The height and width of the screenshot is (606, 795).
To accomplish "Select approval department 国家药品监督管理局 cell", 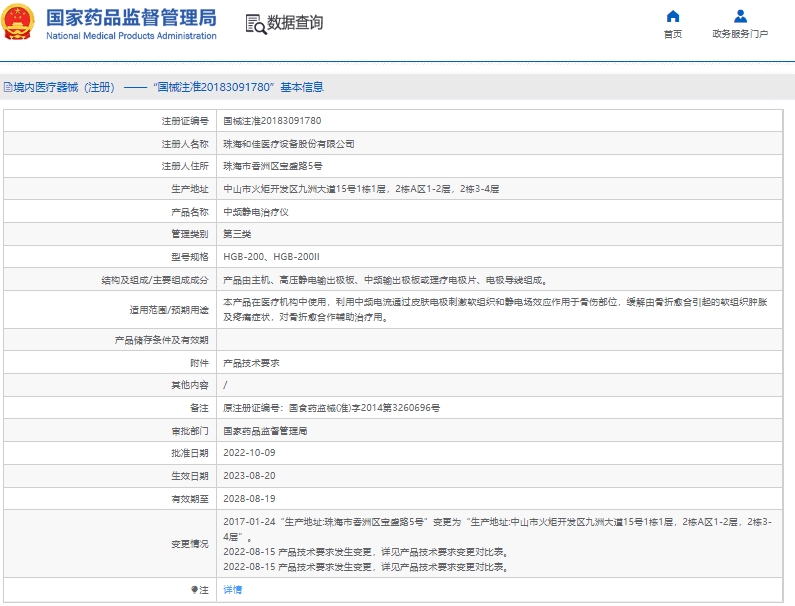I will [x=265, y=431].
